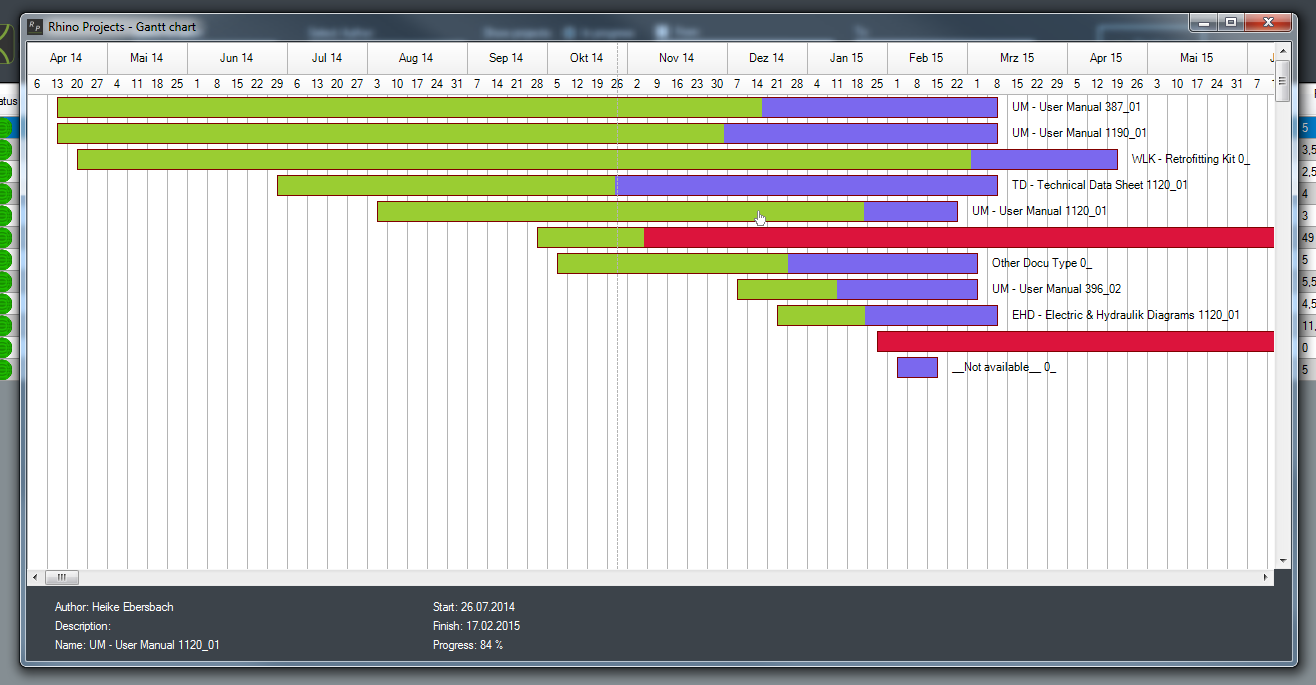Click green portion of Other Docu Type bar
This screenshot has height=685, width=1316.
pyautogui.click(x=672, y=263)
